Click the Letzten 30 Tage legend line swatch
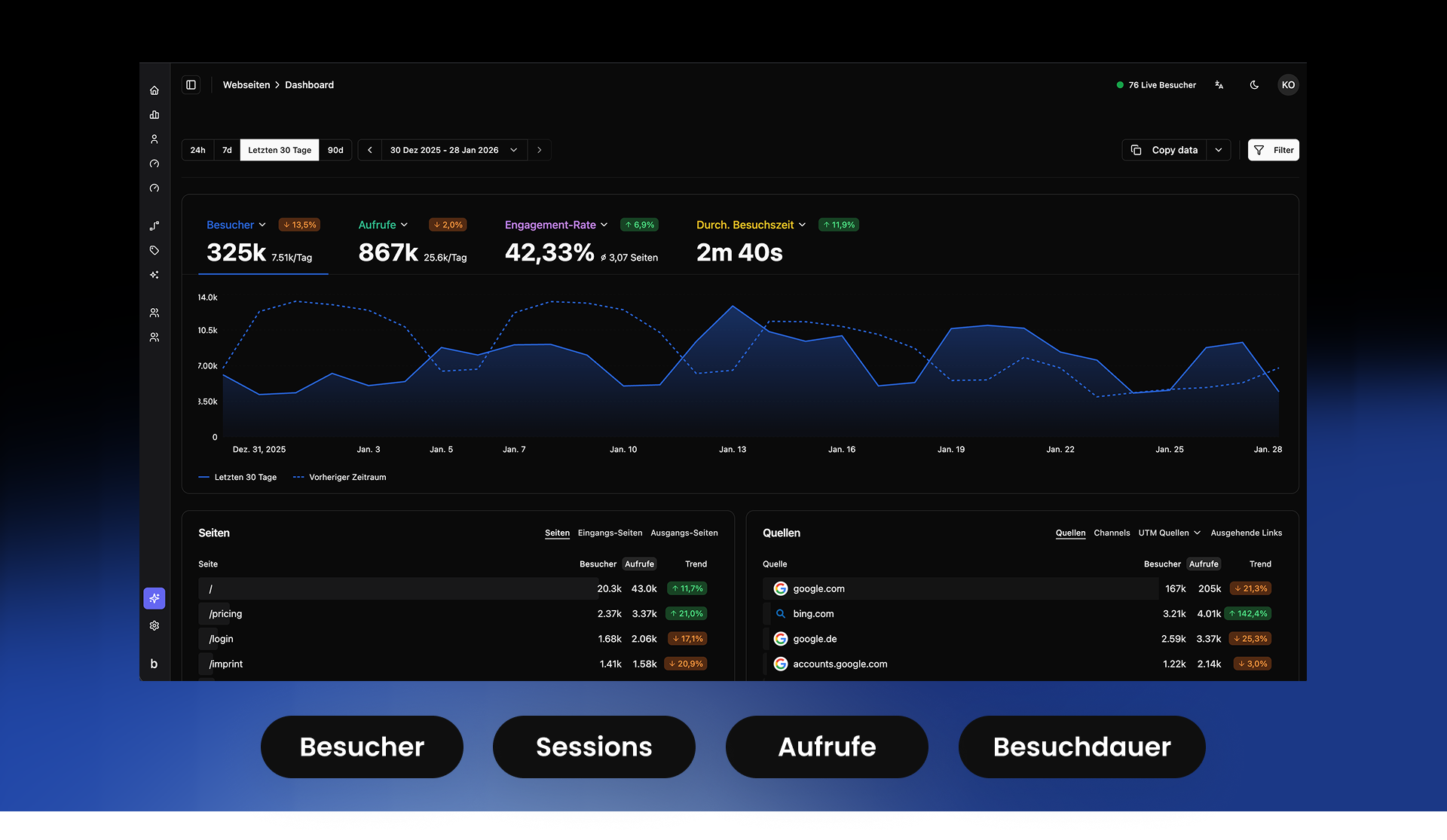 (203, 477)
